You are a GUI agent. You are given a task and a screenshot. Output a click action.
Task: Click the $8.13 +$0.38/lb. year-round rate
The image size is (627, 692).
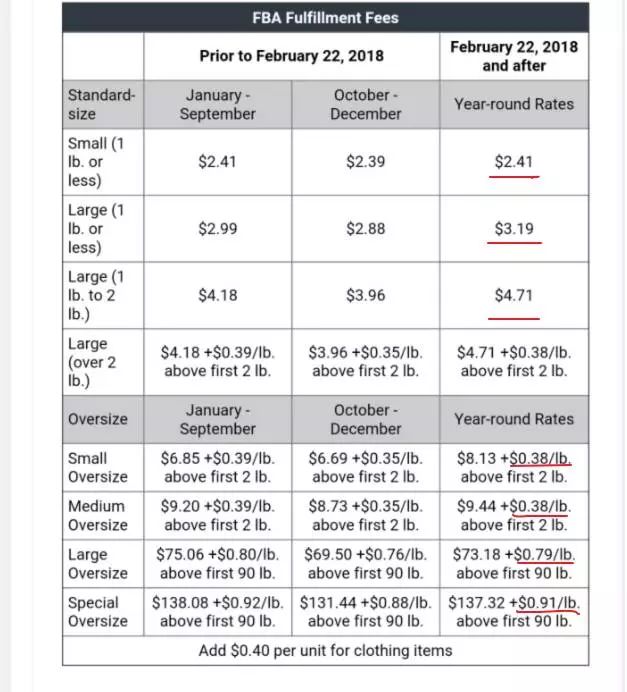pos(514,467)
